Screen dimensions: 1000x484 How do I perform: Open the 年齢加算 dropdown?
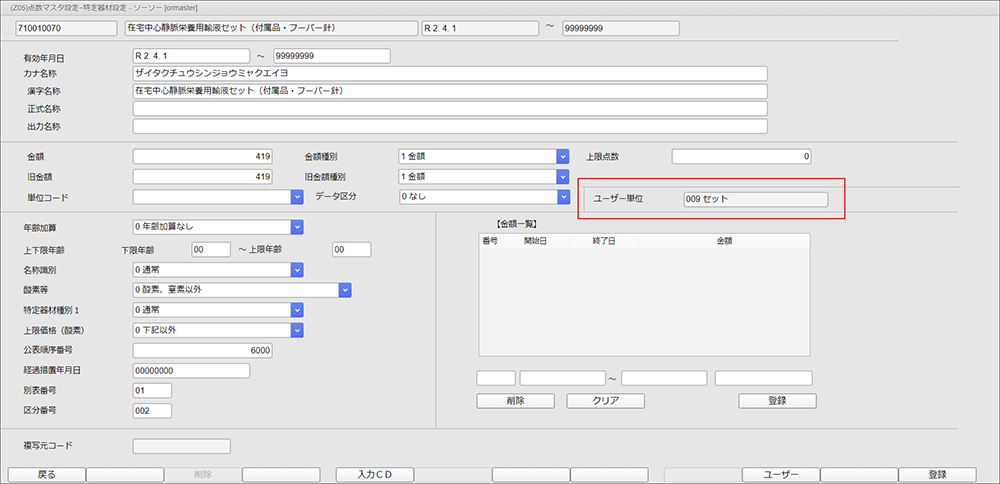[297, 228]
